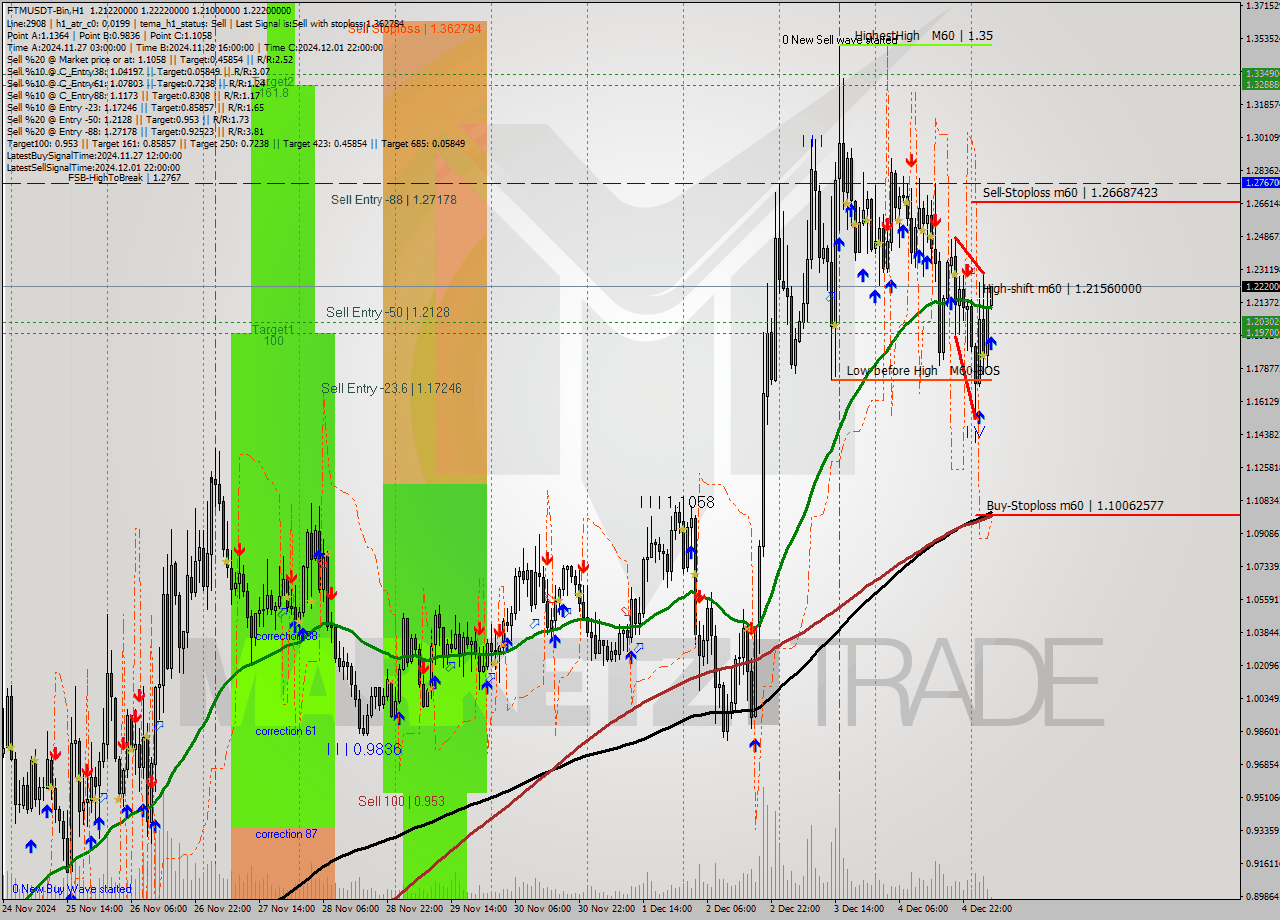Select the 'Target1 100' label
The height and width of the screenshot is (920, 1280).
pos(273,335)
